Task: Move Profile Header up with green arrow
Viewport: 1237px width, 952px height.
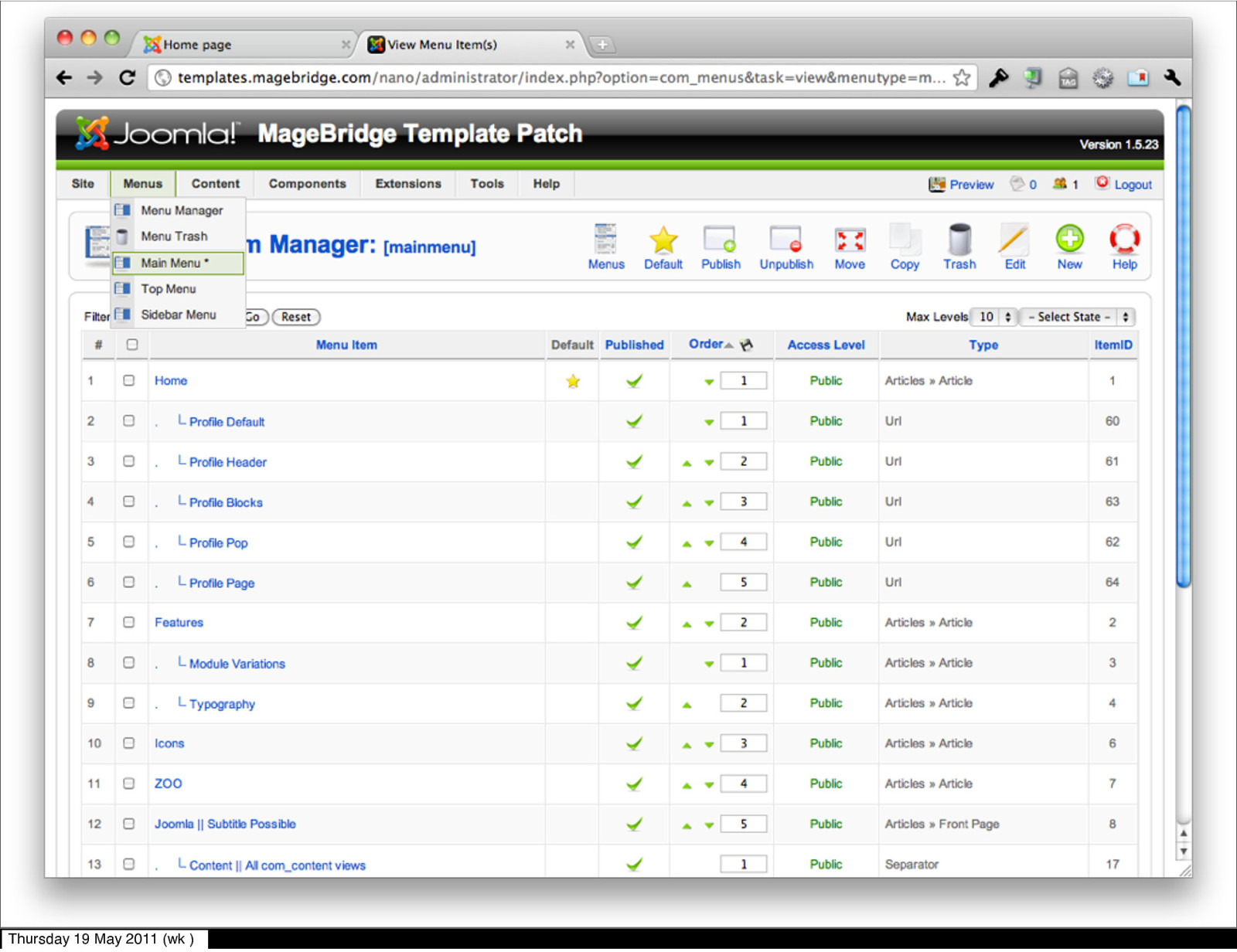Action: click(x=687, y=463)
